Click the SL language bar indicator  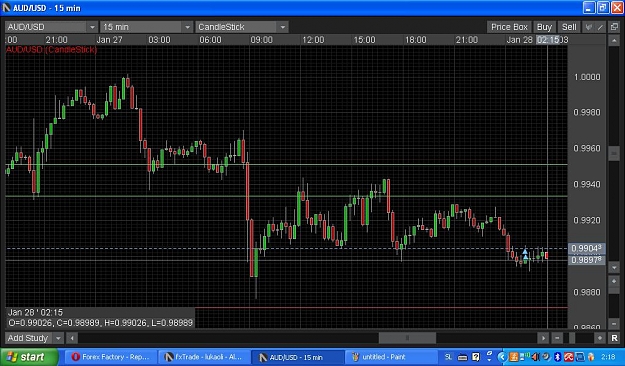click(448, 357)
